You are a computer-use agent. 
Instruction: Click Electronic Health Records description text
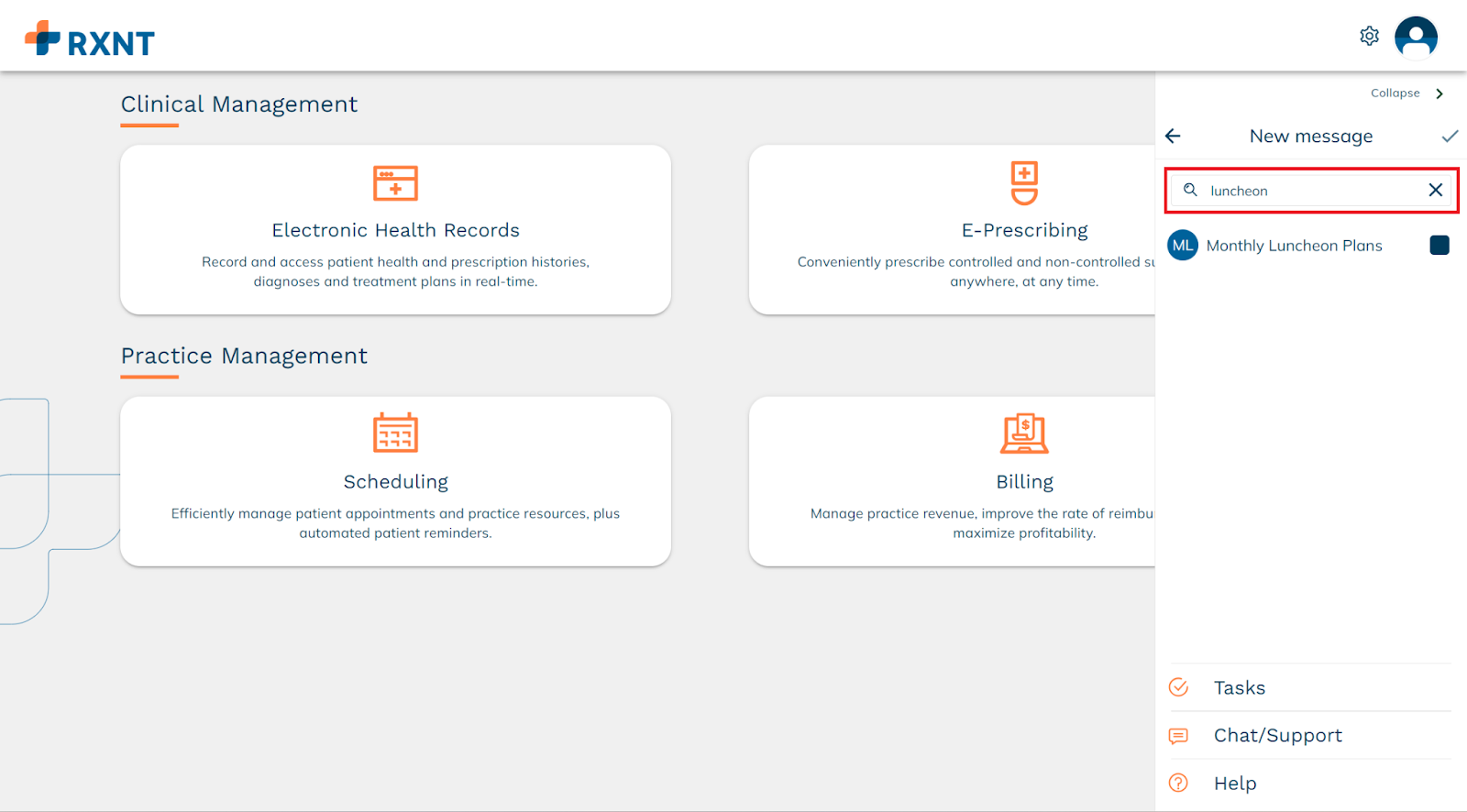coord(395,271)
